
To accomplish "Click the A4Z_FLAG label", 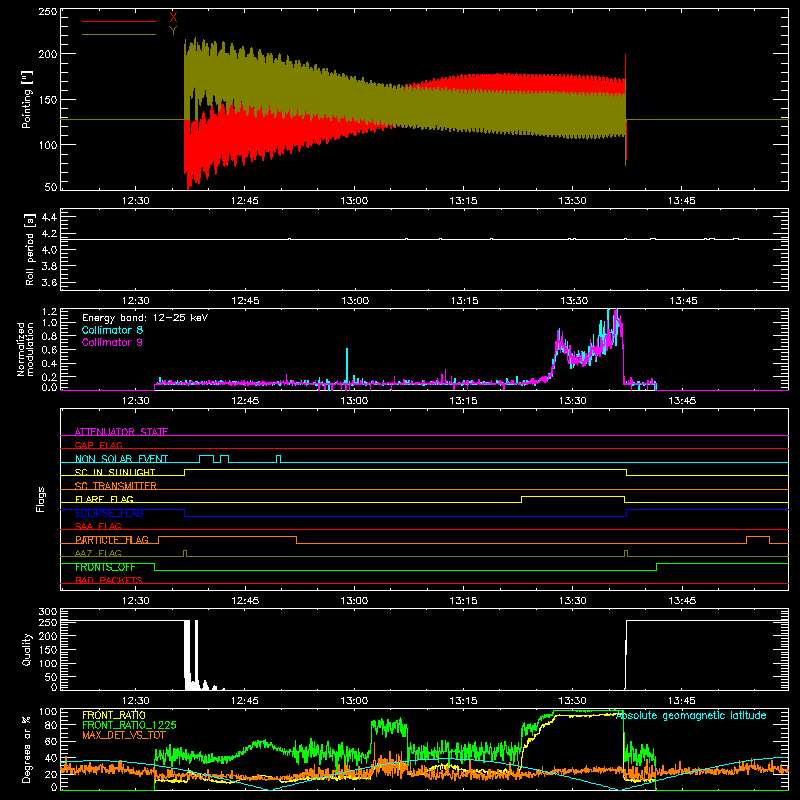I will click(x=98, y=553).
